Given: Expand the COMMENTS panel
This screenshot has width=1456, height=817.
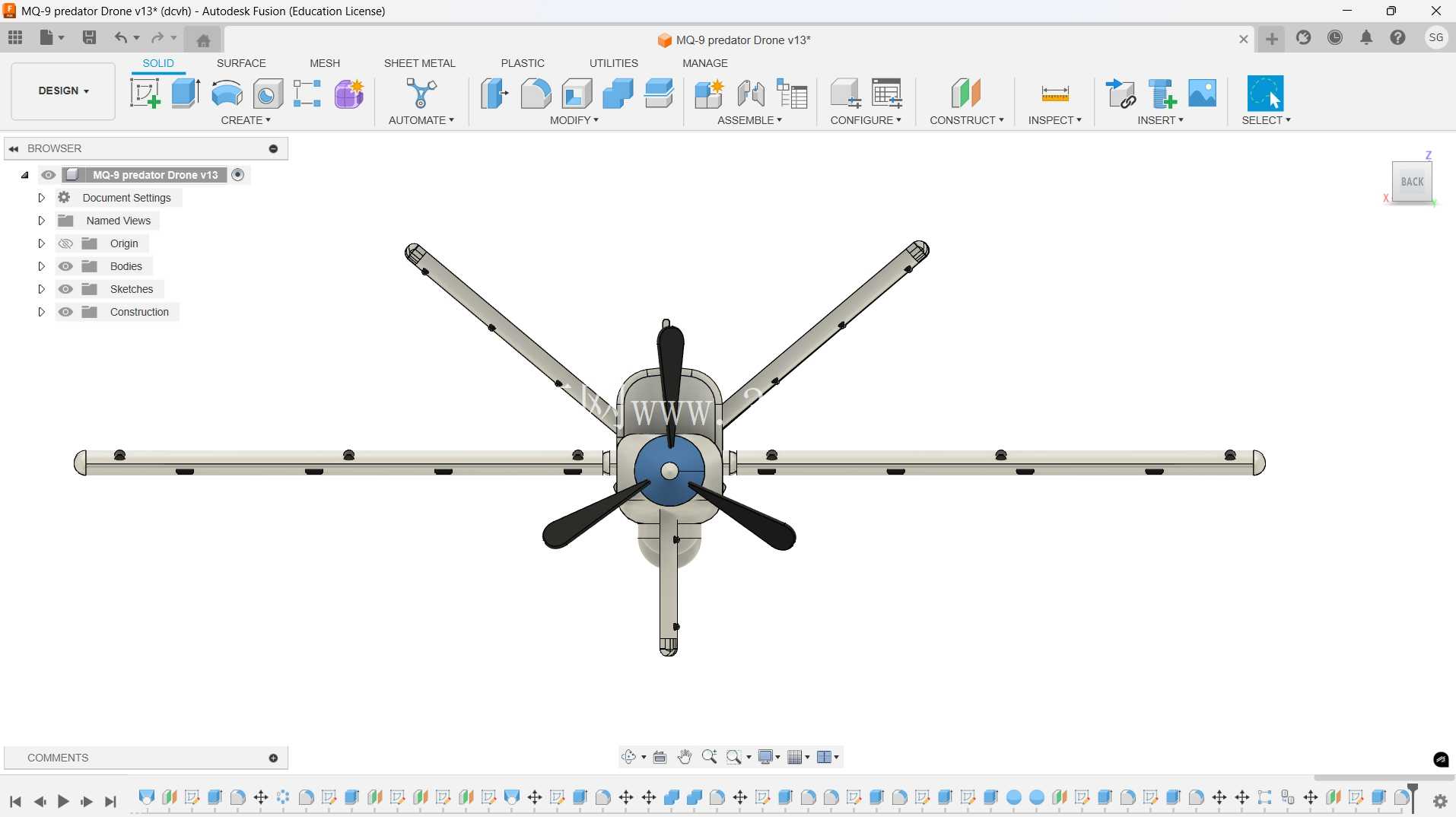Looking at the screenshot, I should click(x=273, y=758).
